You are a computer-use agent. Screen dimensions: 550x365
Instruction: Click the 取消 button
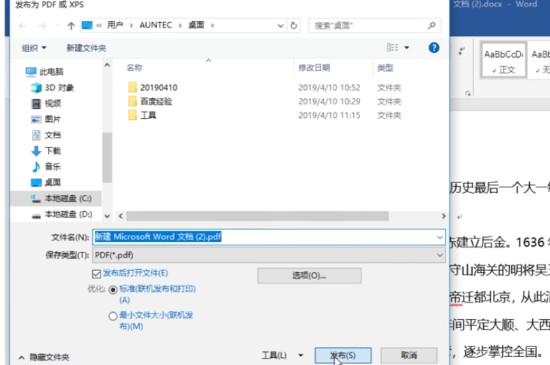[x=409, y=355]
